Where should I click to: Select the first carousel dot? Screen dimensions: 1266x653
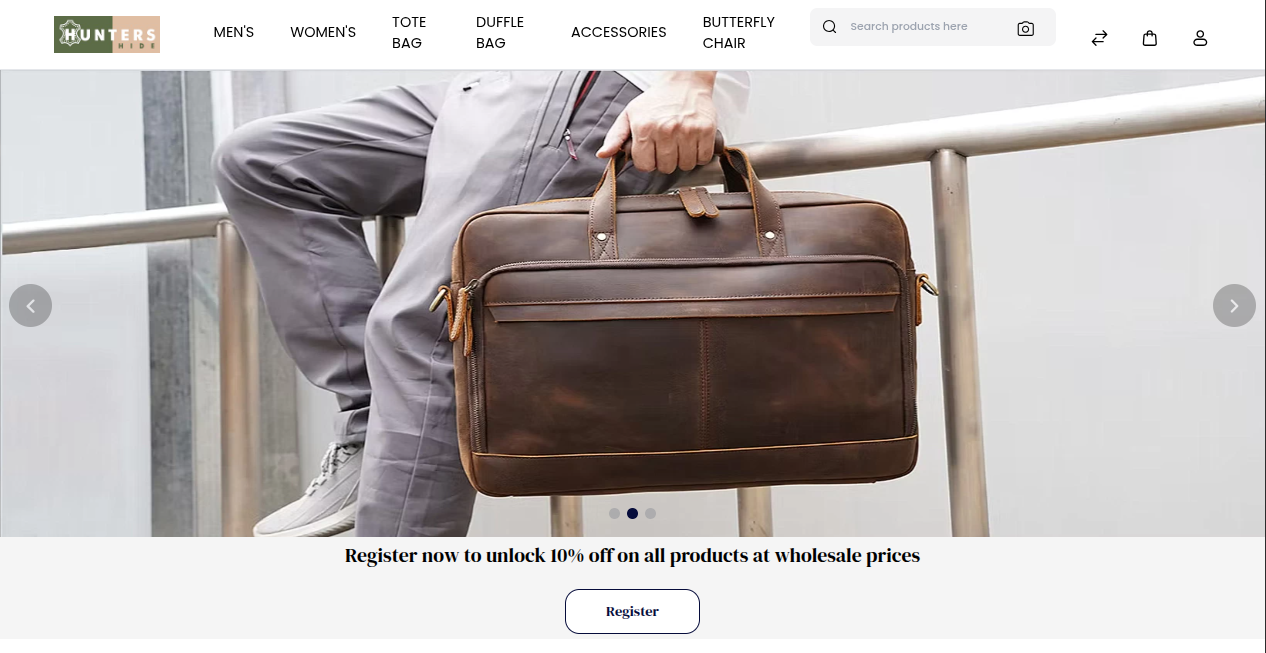coord(614,513)
